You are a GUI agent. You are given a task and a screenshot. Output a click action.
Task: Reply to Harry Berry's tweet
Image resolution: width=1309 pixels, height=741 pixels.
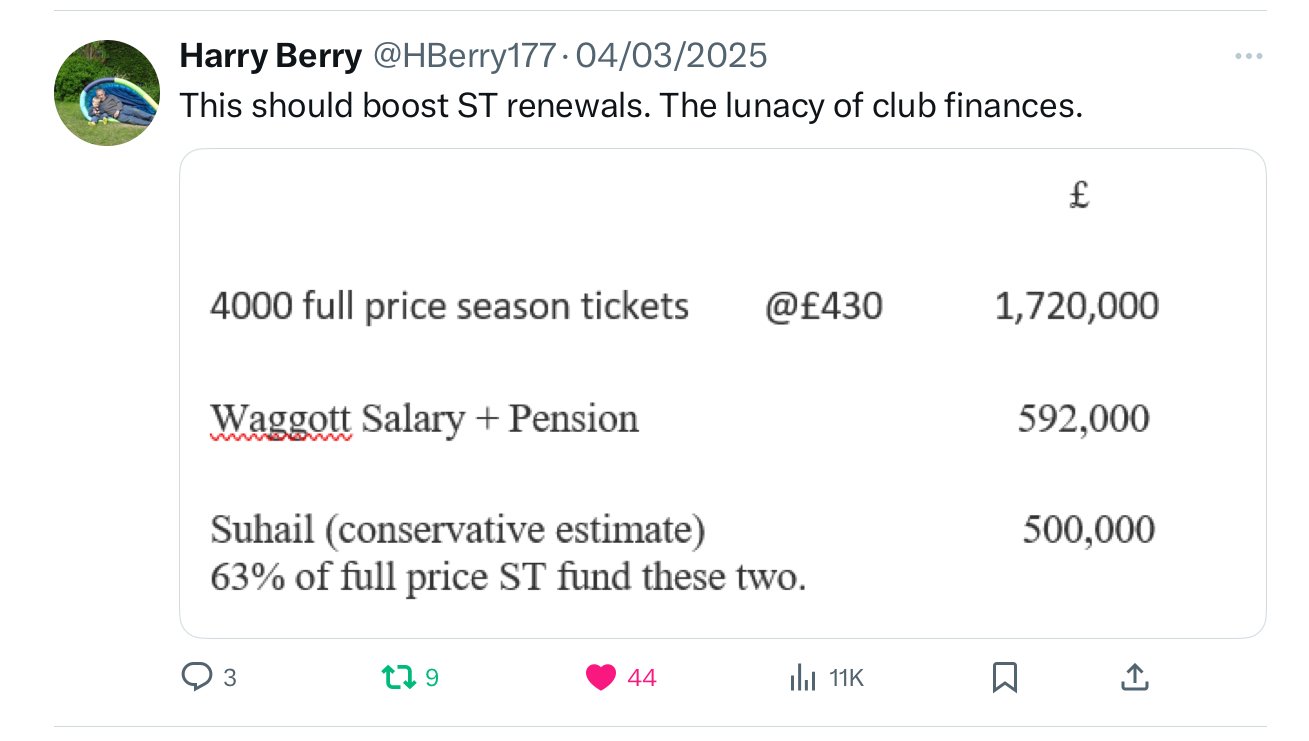point(196,678)
